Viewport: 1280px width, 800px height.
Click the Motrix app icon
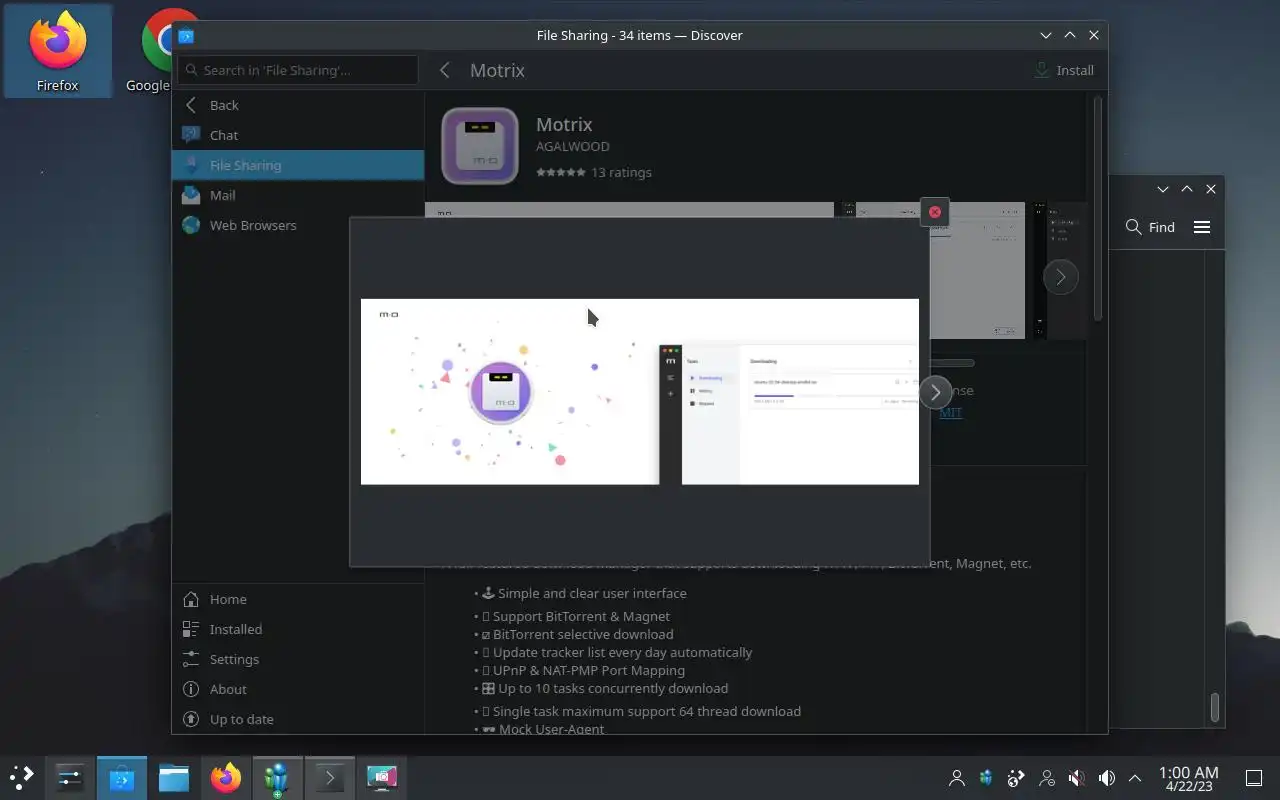(x=480, y=146)
